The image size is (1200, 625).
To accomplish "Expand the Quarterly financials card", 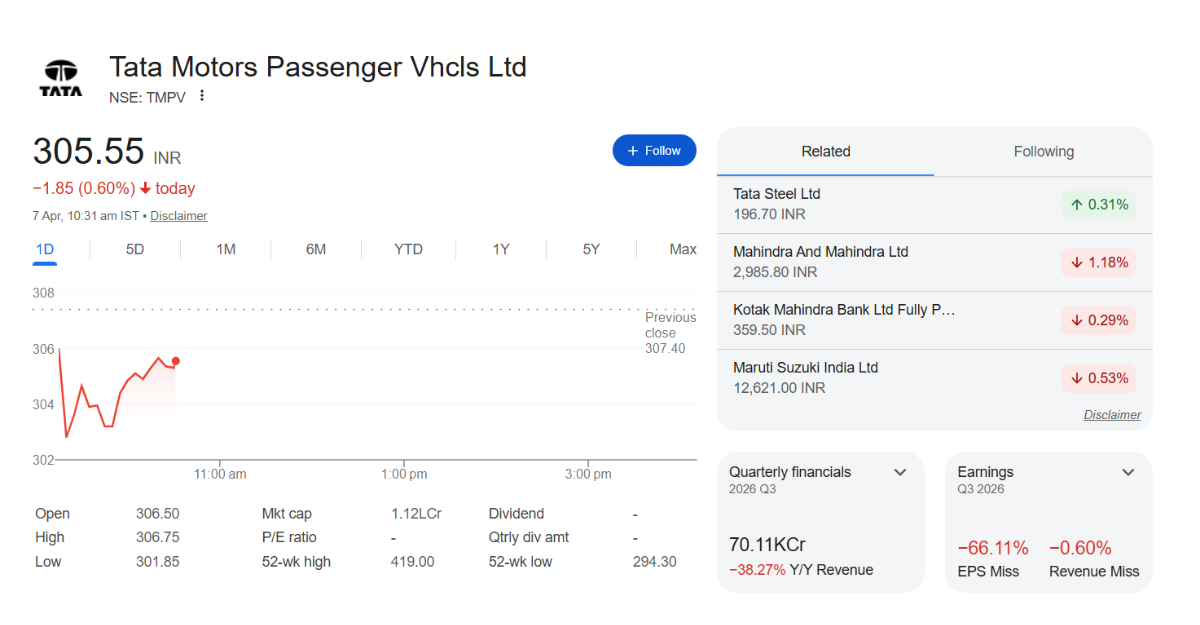I will [x=899, y=472].
